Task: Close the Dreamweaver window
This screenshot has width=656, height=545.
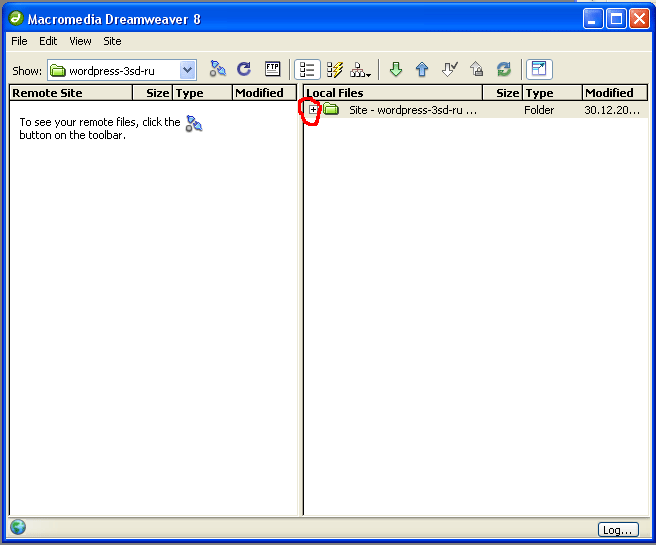Action: click(639, 19)
